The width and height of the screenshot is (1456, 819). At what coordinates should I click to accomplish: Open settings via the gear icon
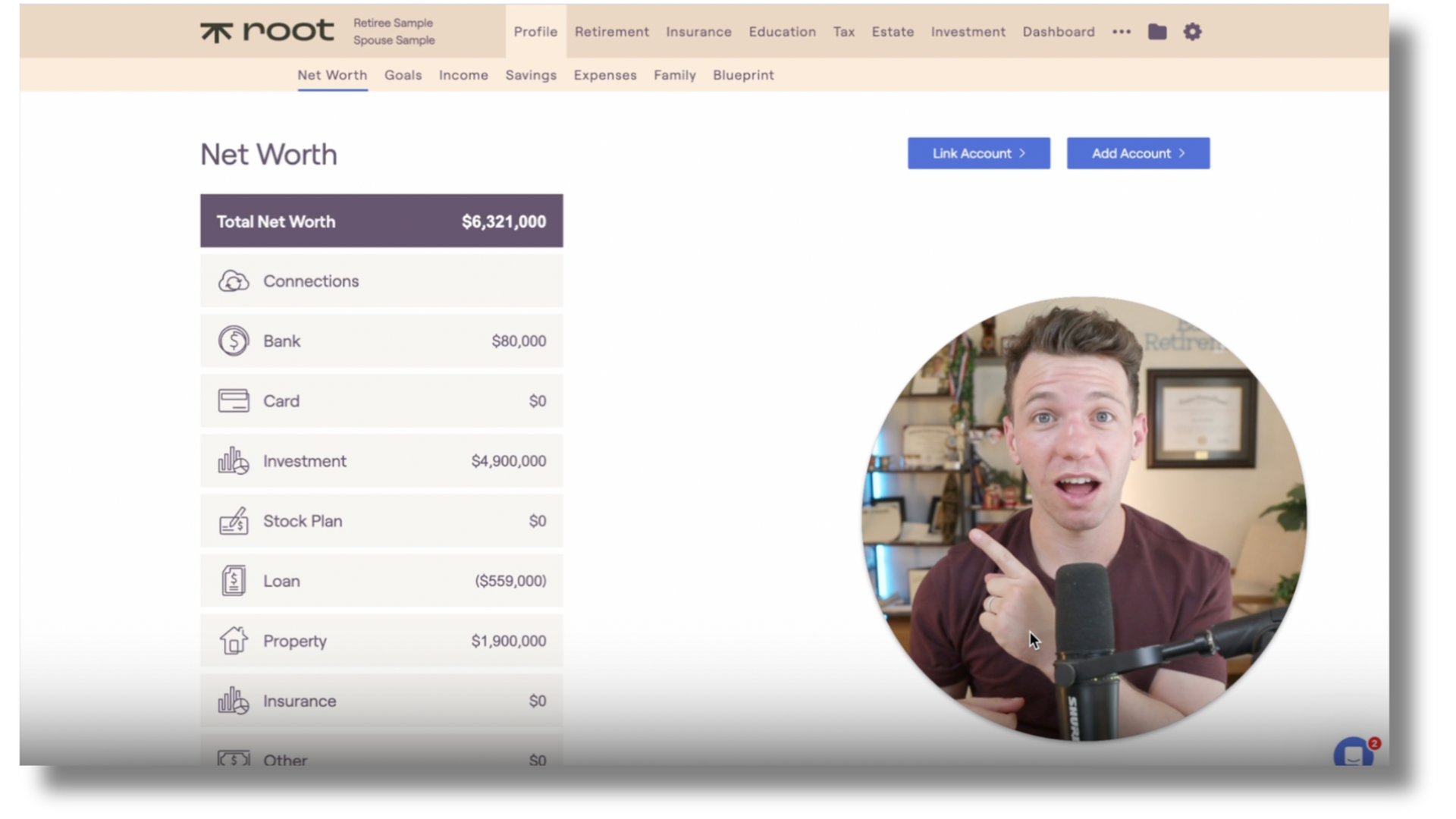pos(1192,32)
